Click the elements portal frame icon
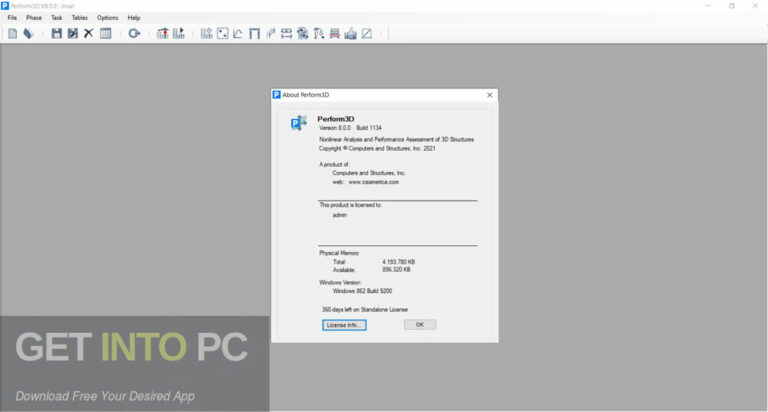 (x=254, y=33)
